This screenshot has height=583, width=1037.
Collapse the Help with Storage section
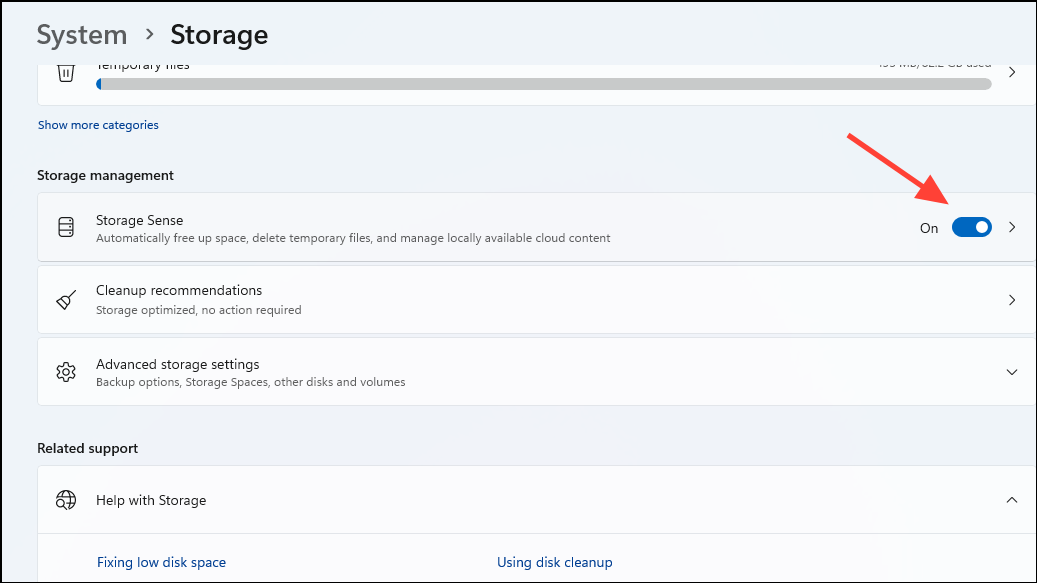click(1012, 500)
